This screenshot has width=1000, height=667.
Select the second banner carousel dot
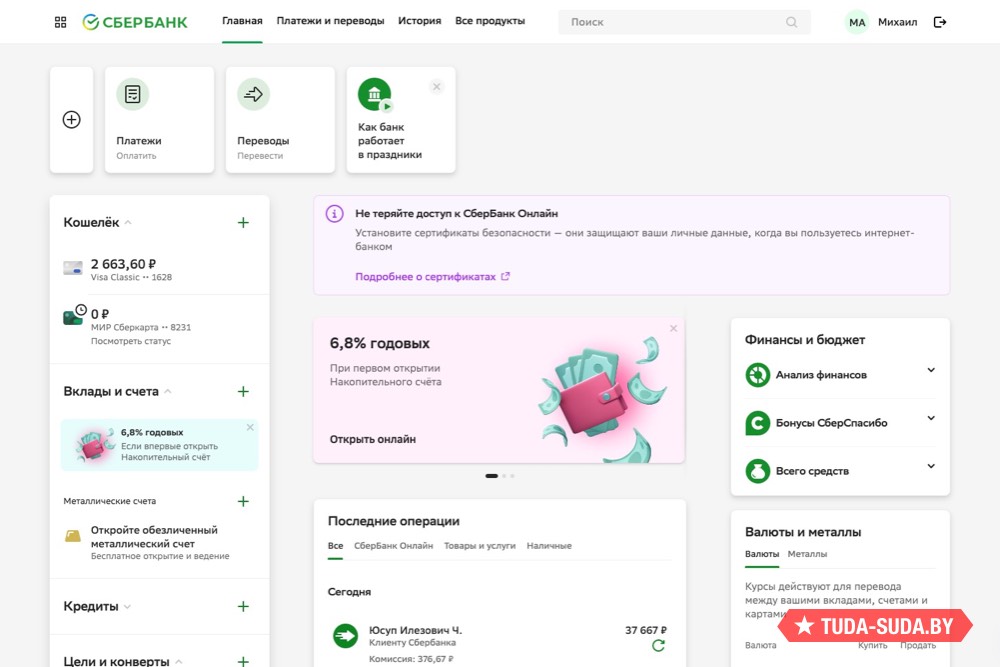[x=504, y=476]
